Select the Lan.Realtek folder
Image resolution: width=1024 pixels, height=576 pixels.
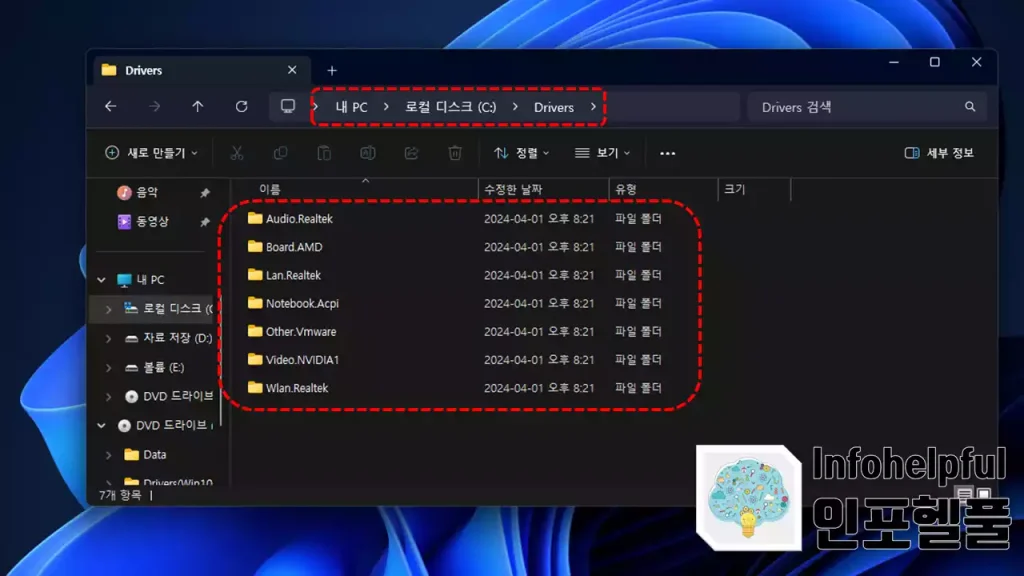click(293, 275)
